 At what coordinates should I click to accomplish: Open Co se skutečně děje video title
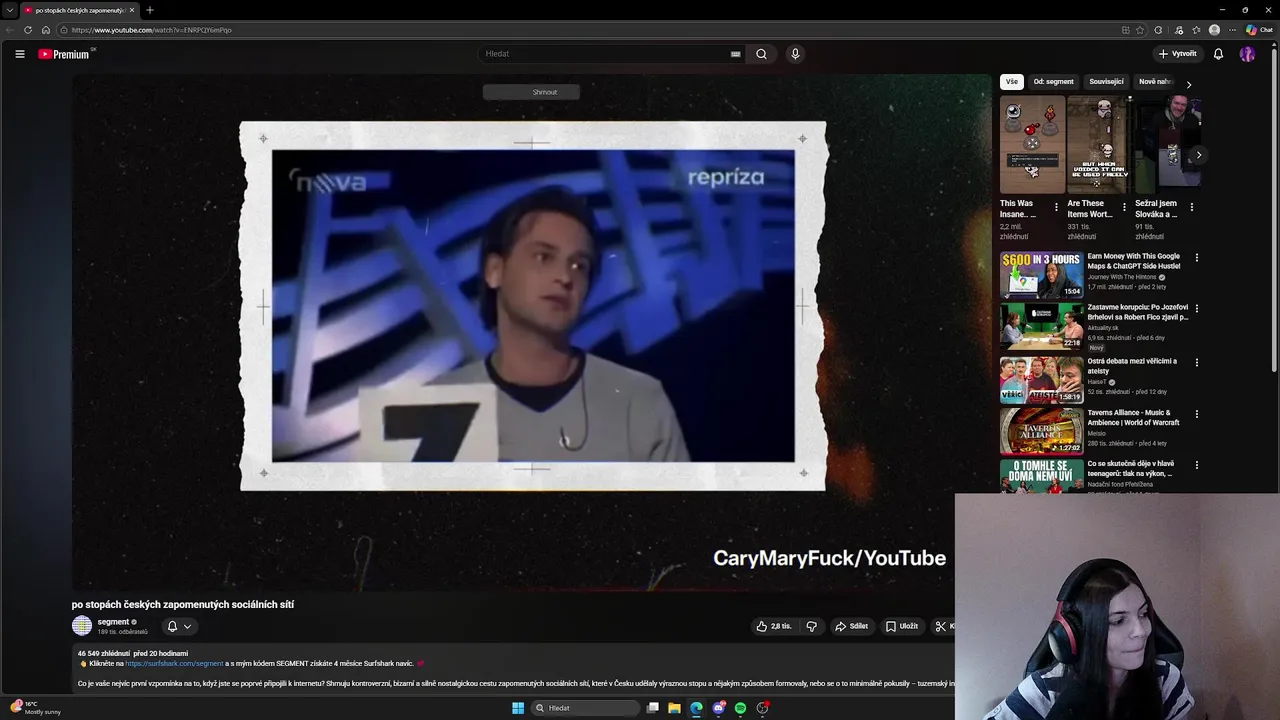(1131, 468)
